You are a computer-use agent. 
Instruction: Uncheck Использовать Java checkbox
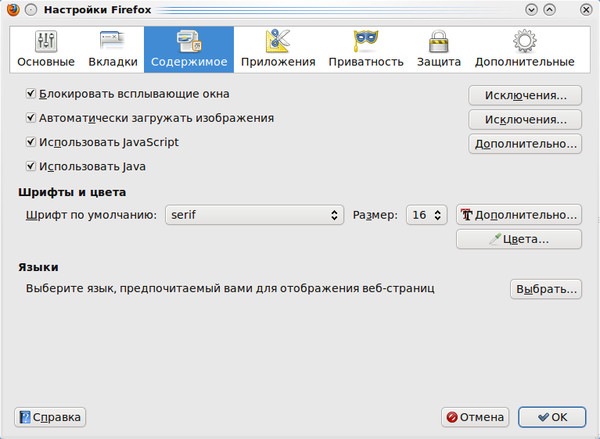pos(31,166)
